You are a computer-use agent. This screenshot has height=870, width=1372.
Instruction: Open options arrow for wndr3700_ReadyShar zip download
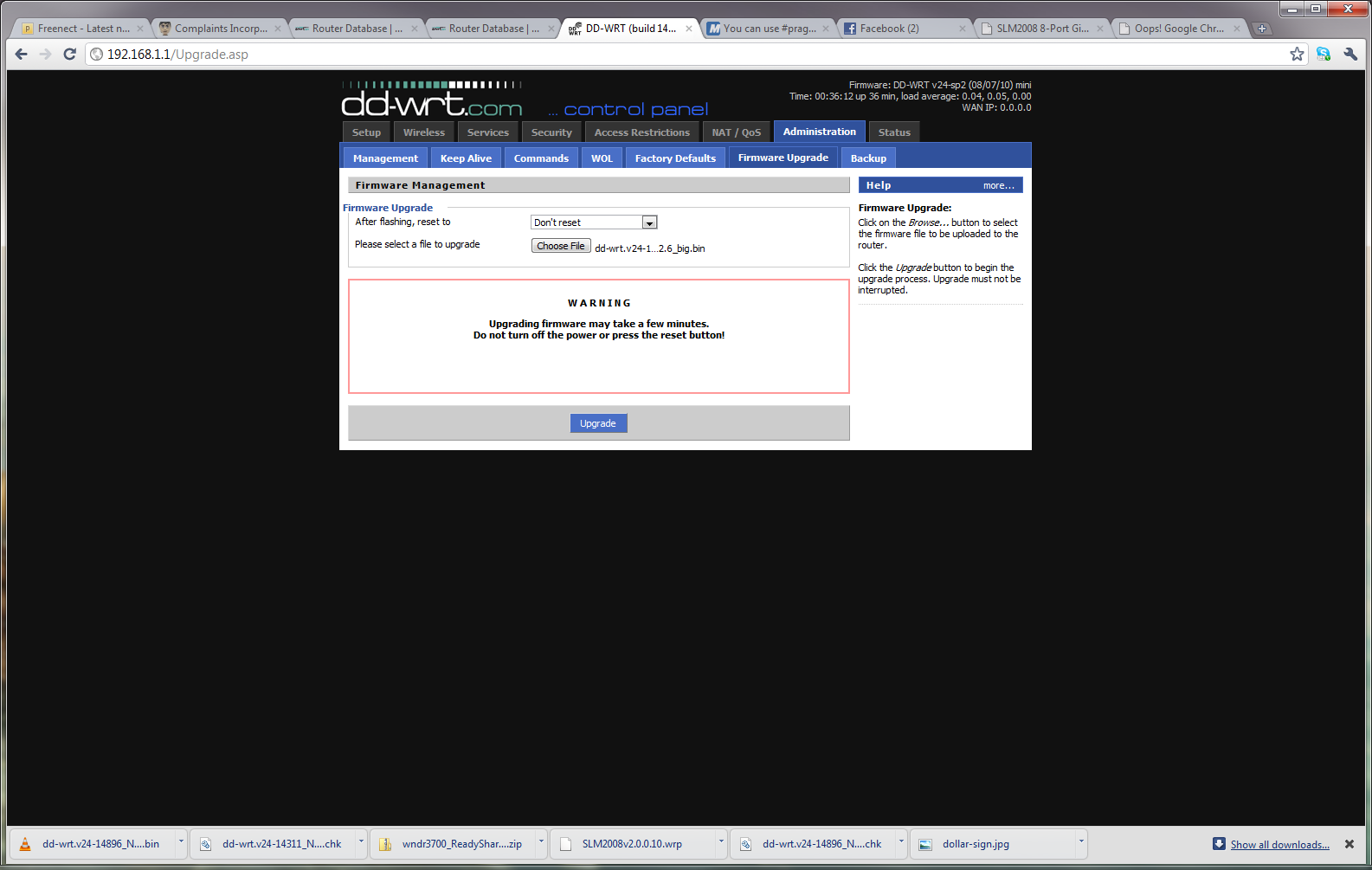541,841
